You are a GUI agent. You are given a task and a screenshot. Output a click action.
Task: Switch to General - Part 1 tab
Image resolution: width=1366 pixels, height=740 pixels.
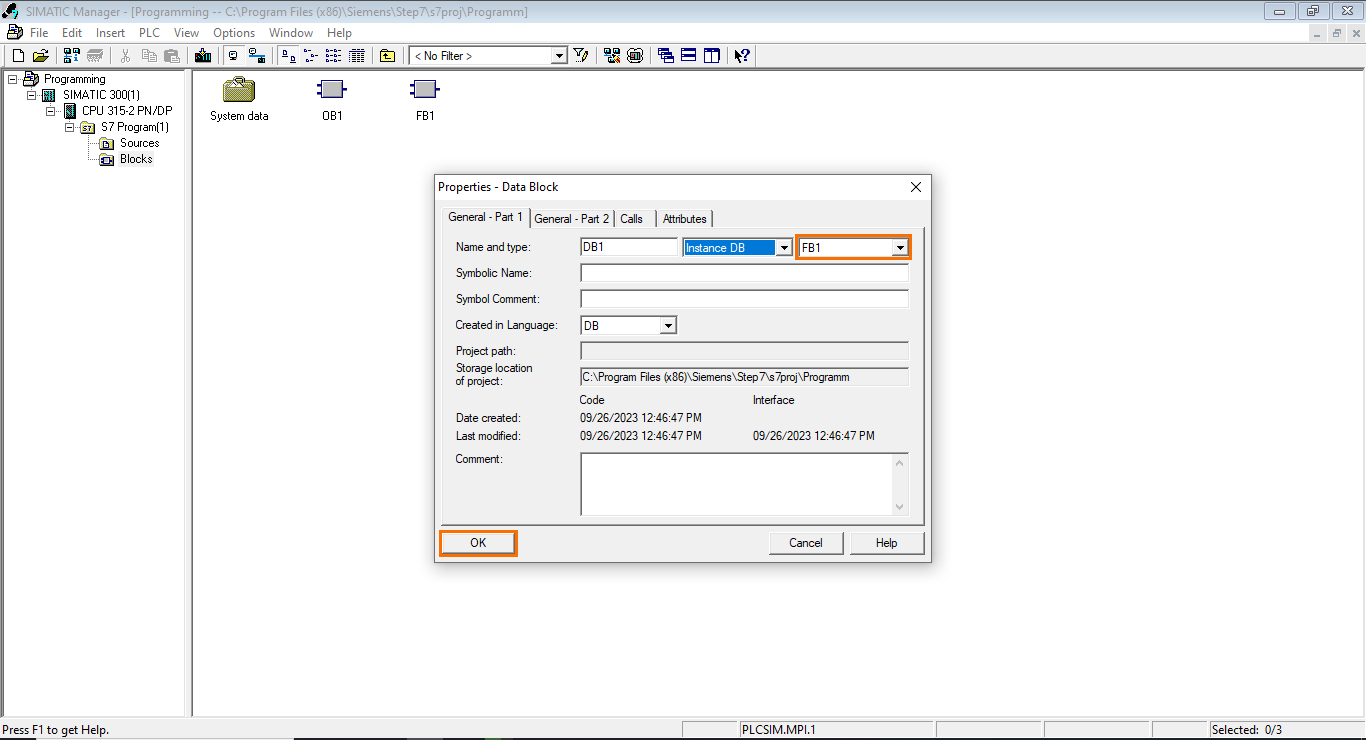(485, 217)
